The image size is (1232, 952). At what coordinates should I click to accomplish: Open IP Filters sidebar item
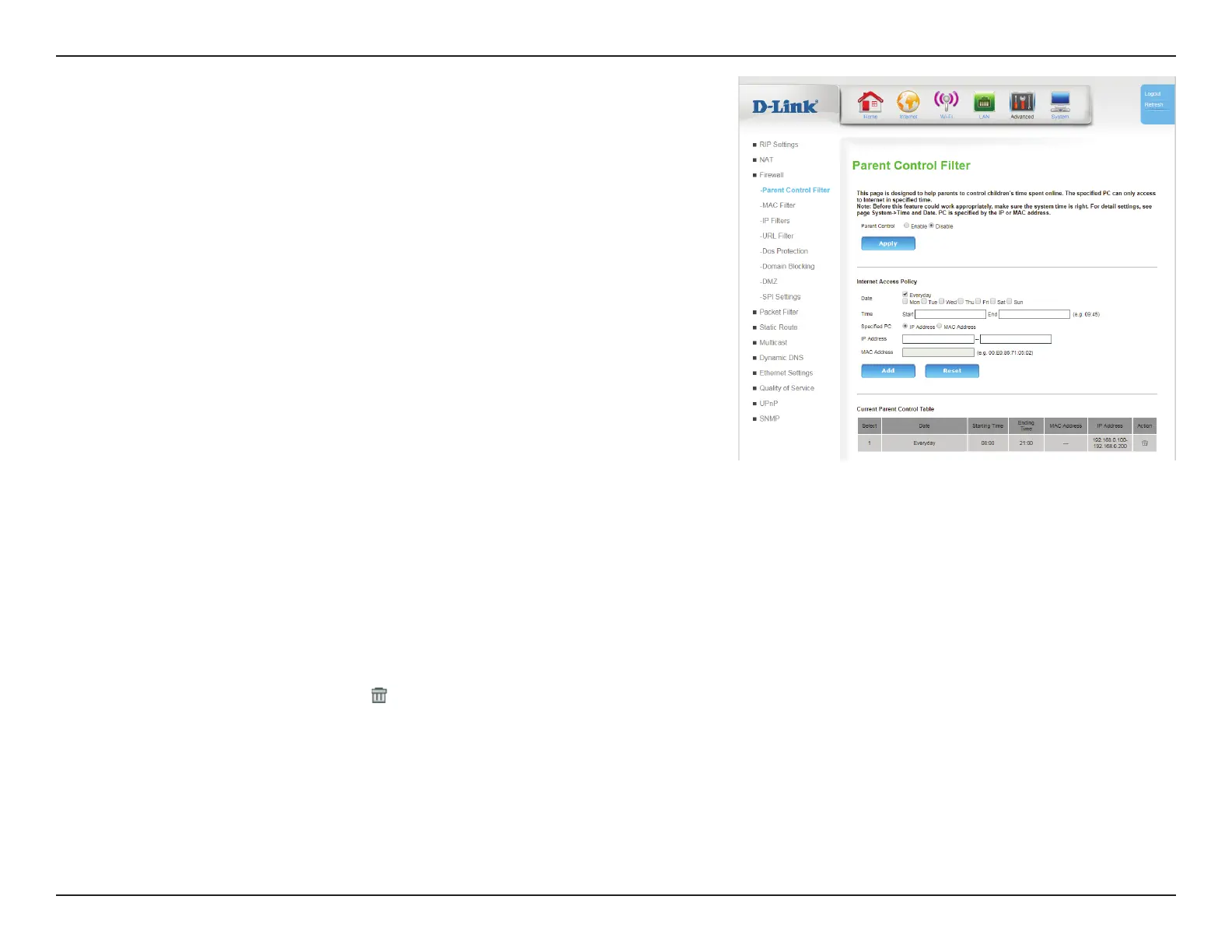pyautogui.click(x=775, y=221)
